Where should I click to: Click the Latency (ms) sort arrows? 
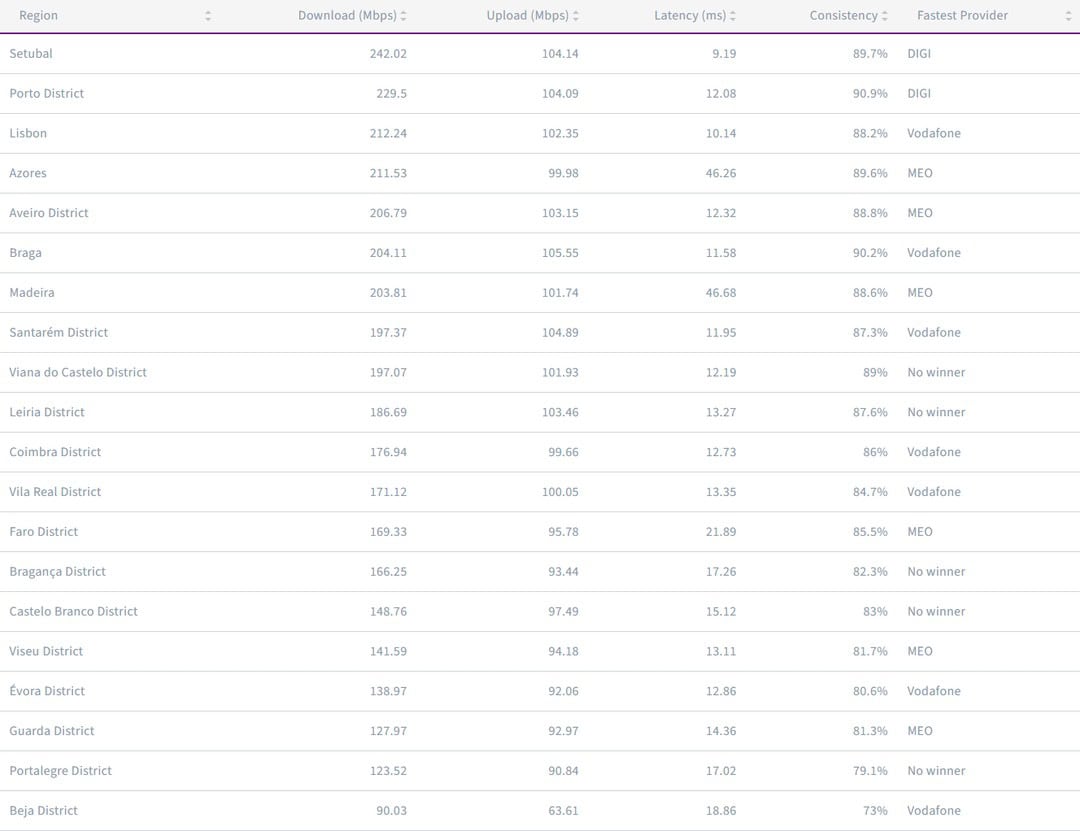tap(733, 16)
